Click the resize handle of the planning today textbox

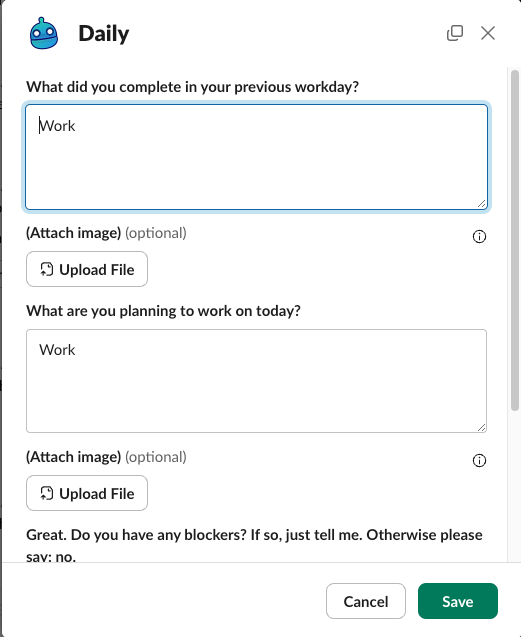click(482, 427)
